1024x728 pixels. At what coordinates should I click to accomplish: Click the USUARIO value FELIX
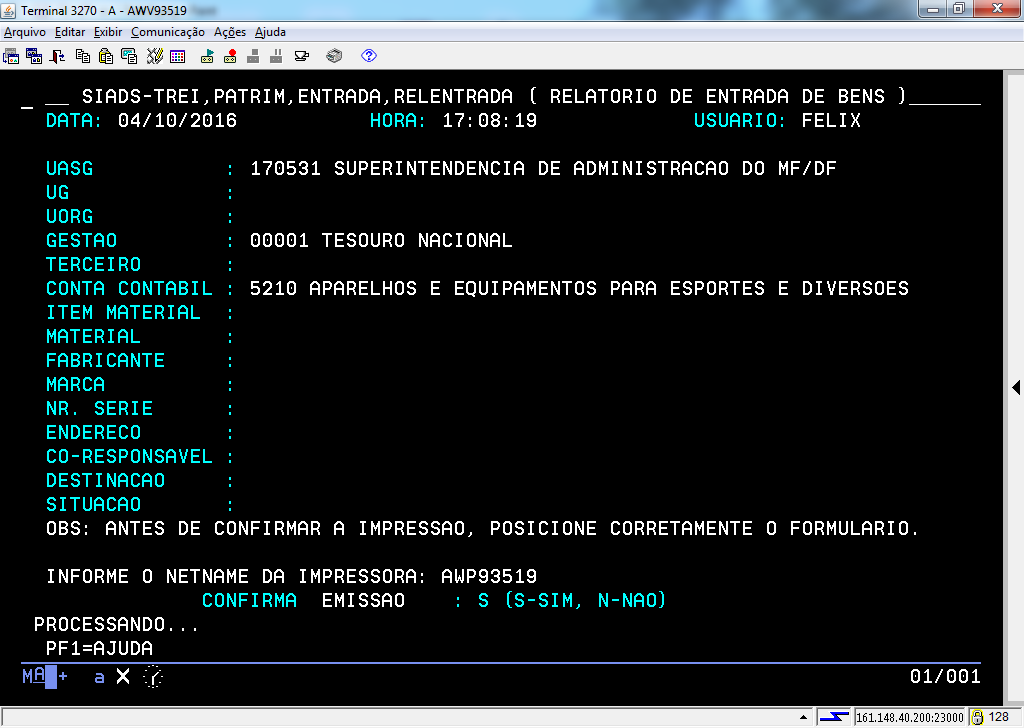point(831,121)
